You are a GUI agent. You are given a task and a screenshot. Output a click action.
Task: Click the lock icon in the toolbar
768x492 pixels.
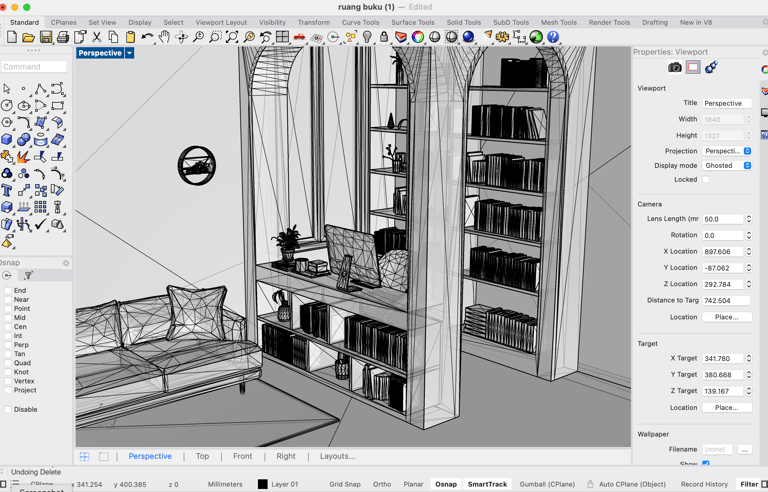click(x=384, y=37)
